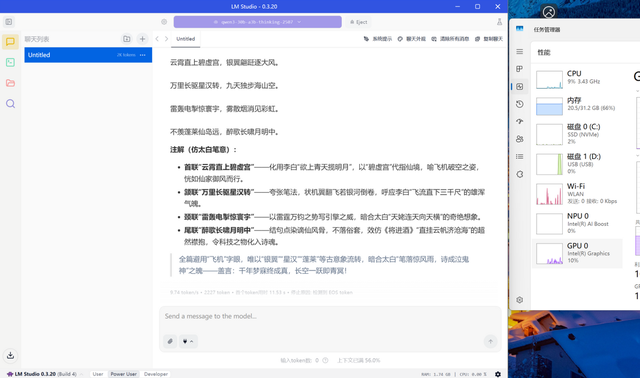The width and height of the screenshot is (640, 378).
Task: Select Wi-Fi in Task Manager
Action: click(x=577, y=193)
